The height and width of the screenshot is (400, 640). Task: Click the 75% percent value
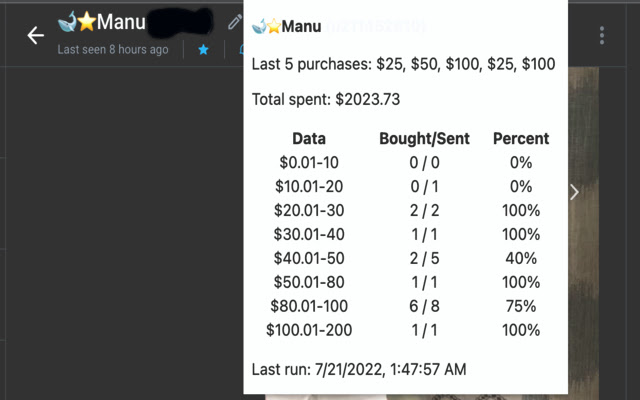point(521,306)
